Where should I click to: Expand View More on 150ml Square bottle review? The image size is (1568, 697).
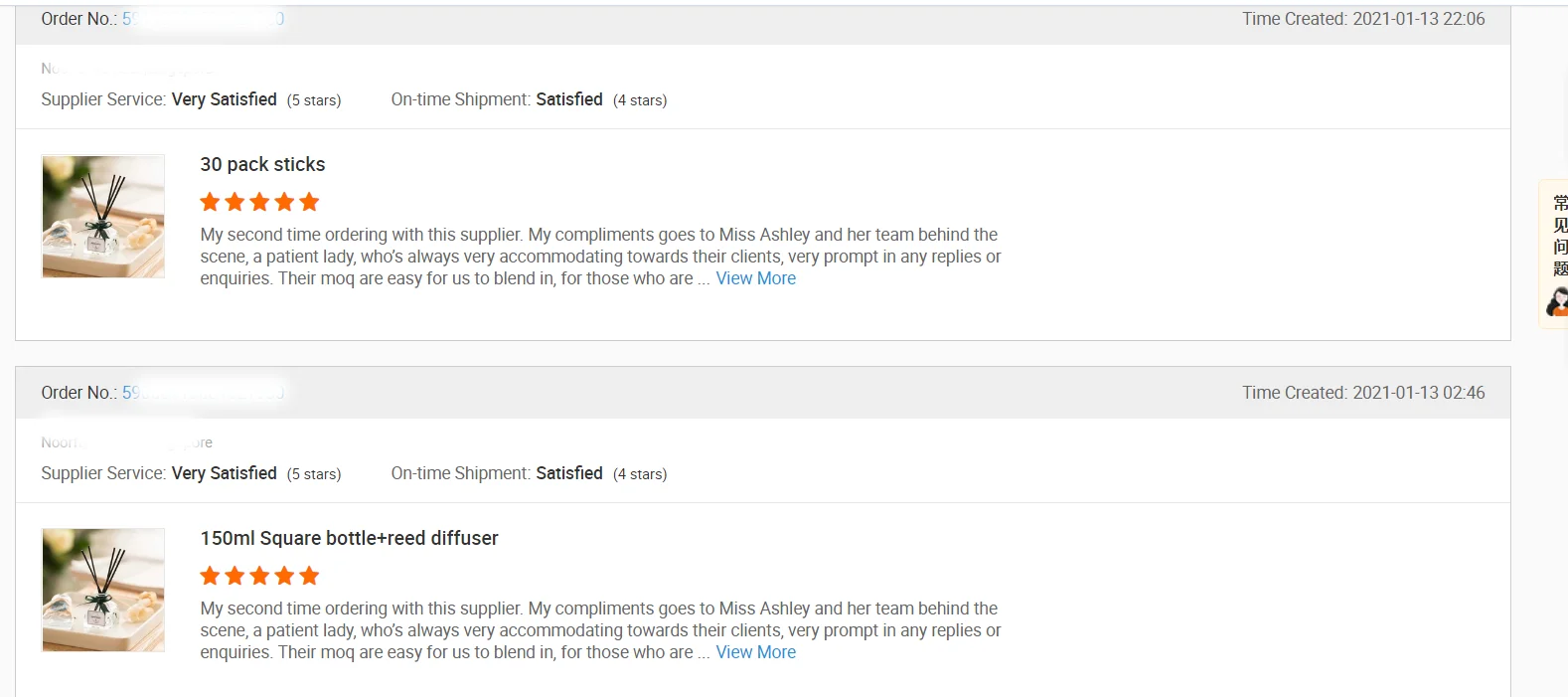click(x=755, y=652)
